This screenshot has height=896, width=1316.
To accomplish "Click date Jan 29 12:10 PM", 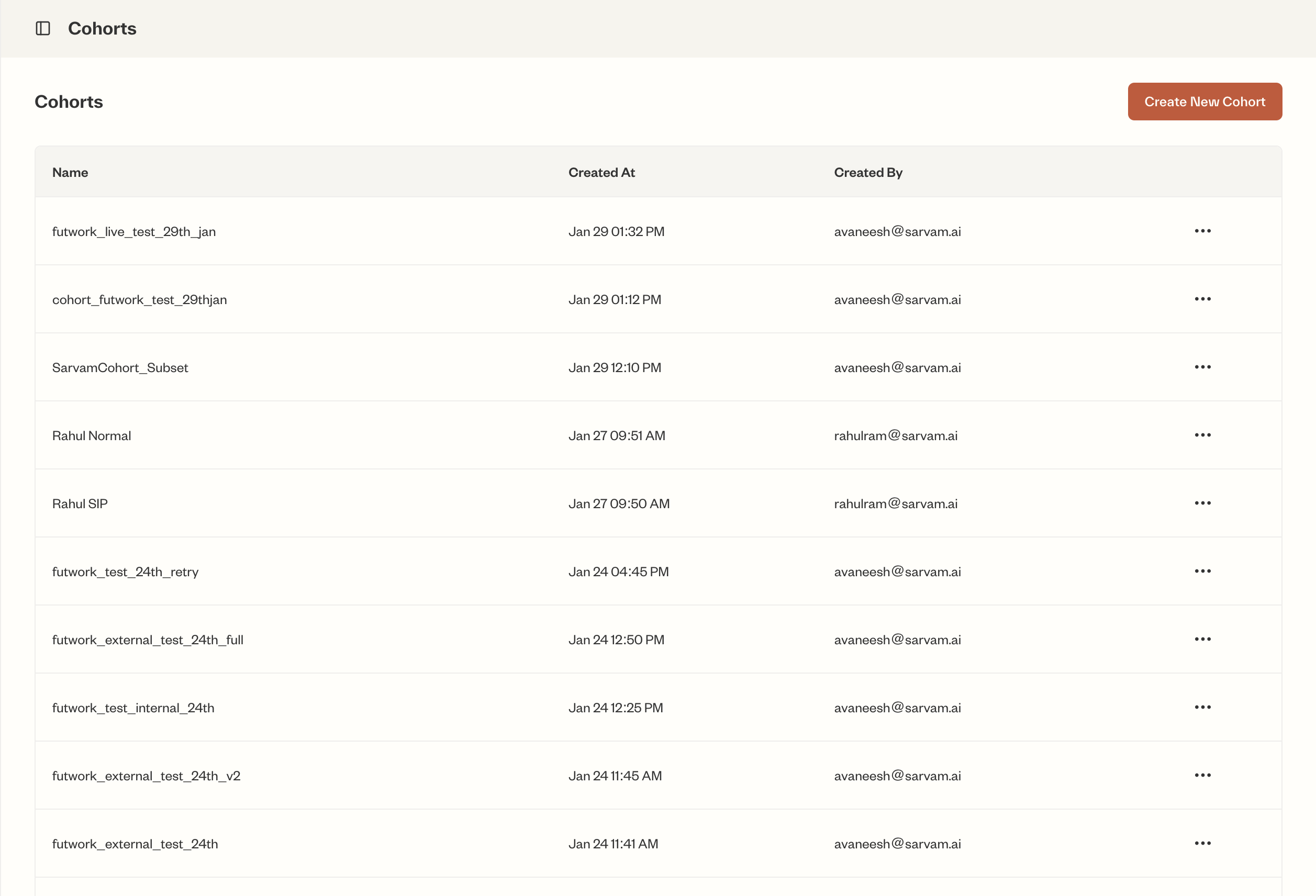I will coord(615,367).
